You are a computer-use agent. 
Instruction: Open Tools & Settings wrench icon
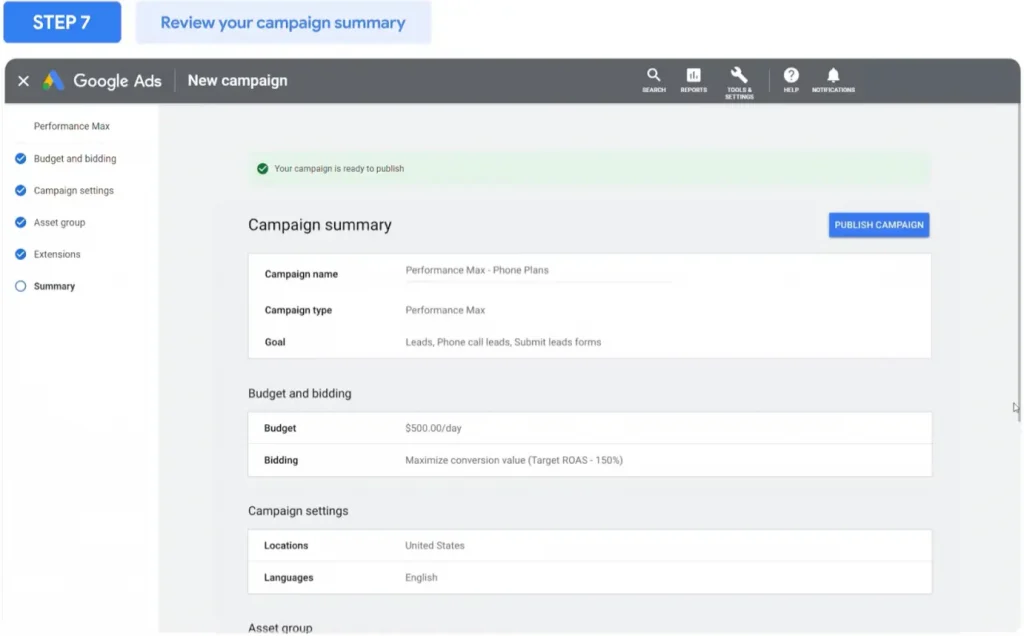click(739, 76)
